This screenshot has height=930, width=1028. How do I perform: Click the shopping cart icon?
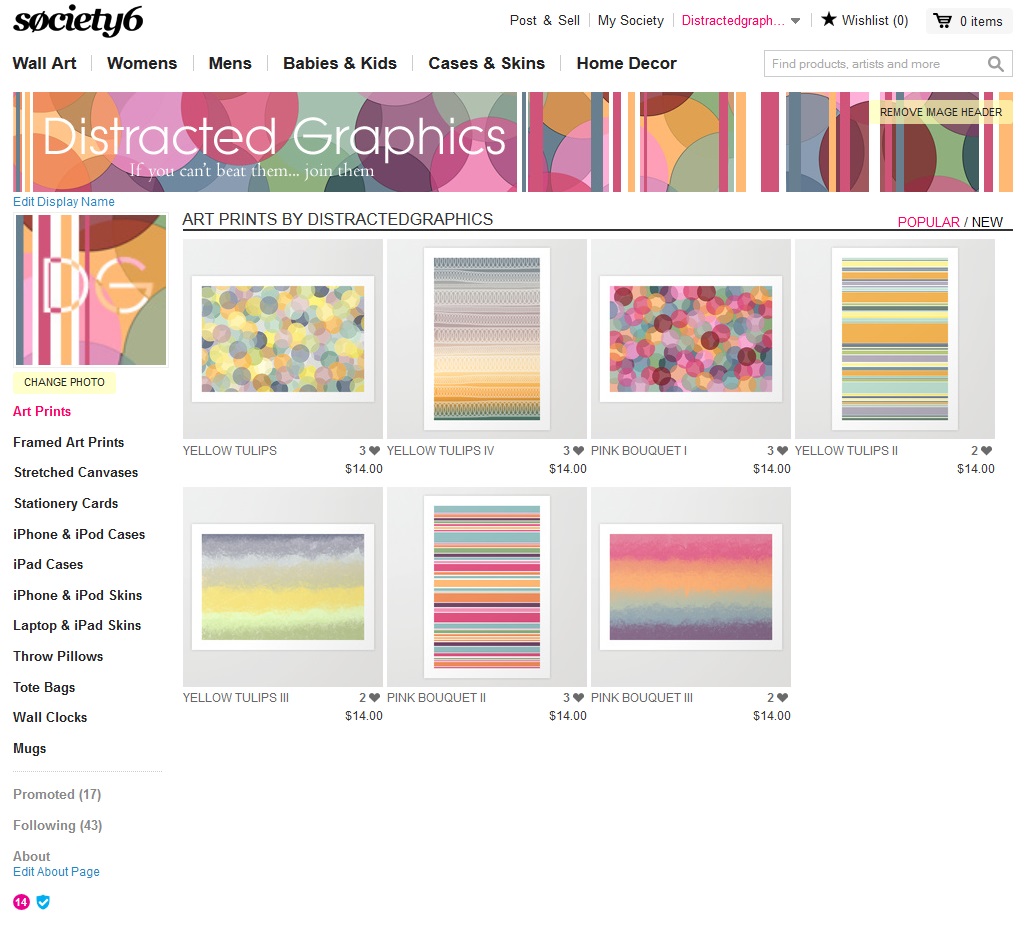point(943,21)
